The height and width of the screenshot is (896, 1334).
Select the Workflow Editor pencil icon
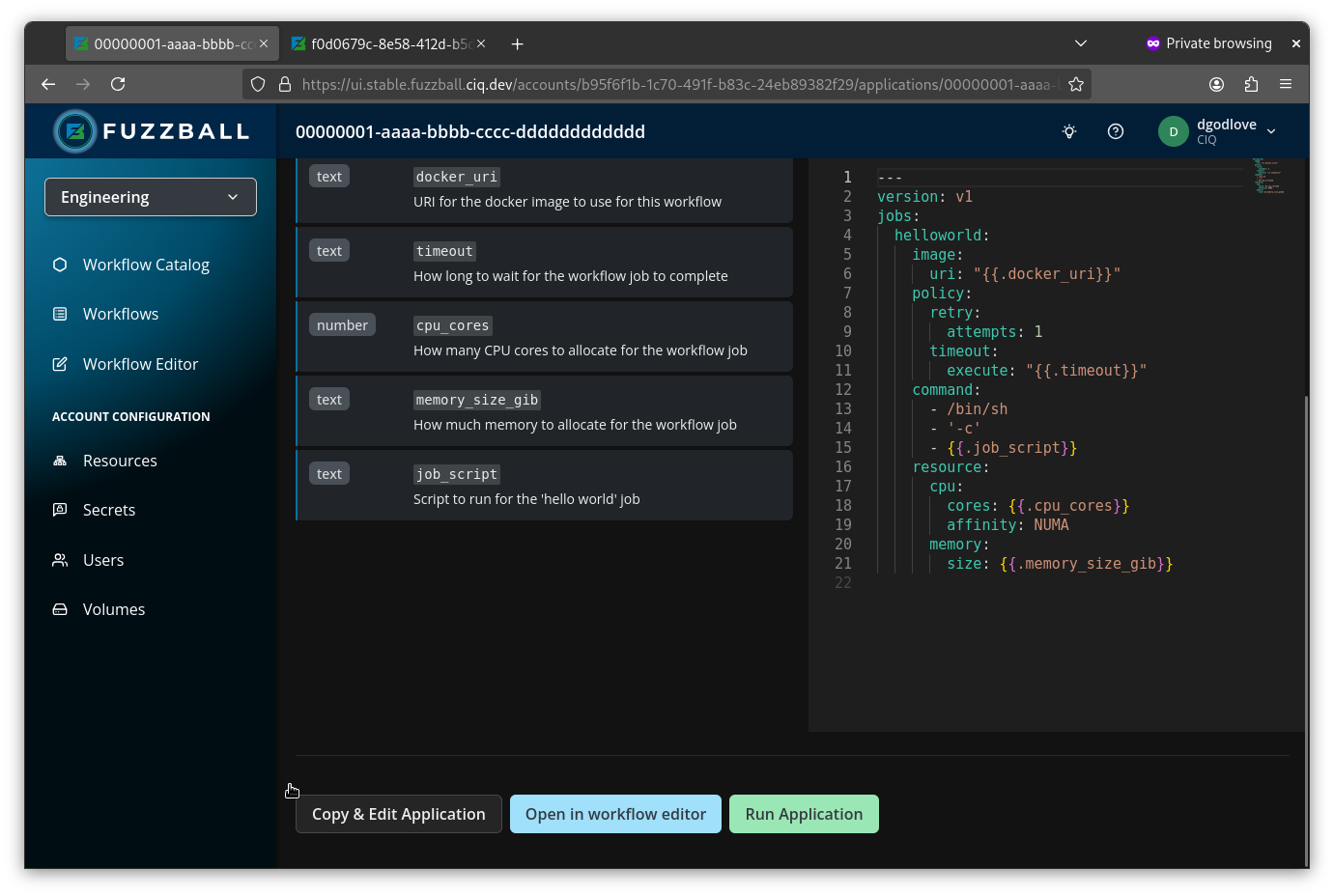click(x=60, y=364)
